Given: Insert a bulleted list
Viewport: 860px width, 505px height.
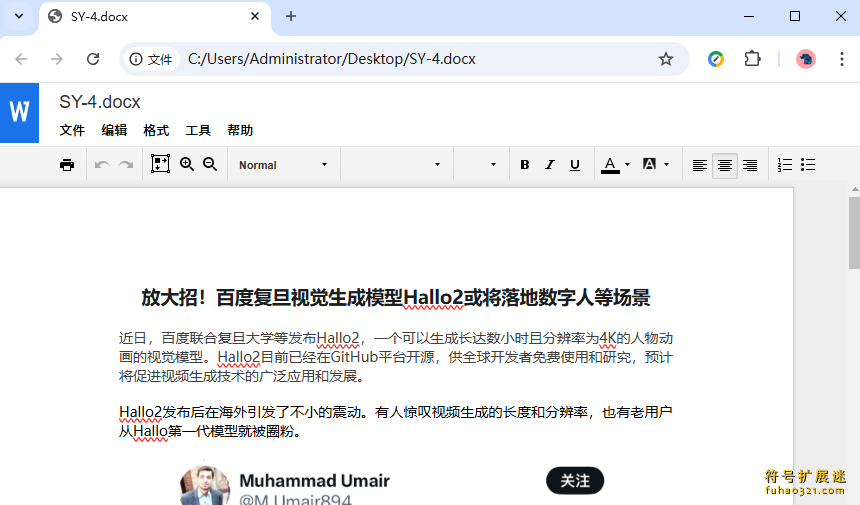Looking at the screenshot, I should coord(808,165).
